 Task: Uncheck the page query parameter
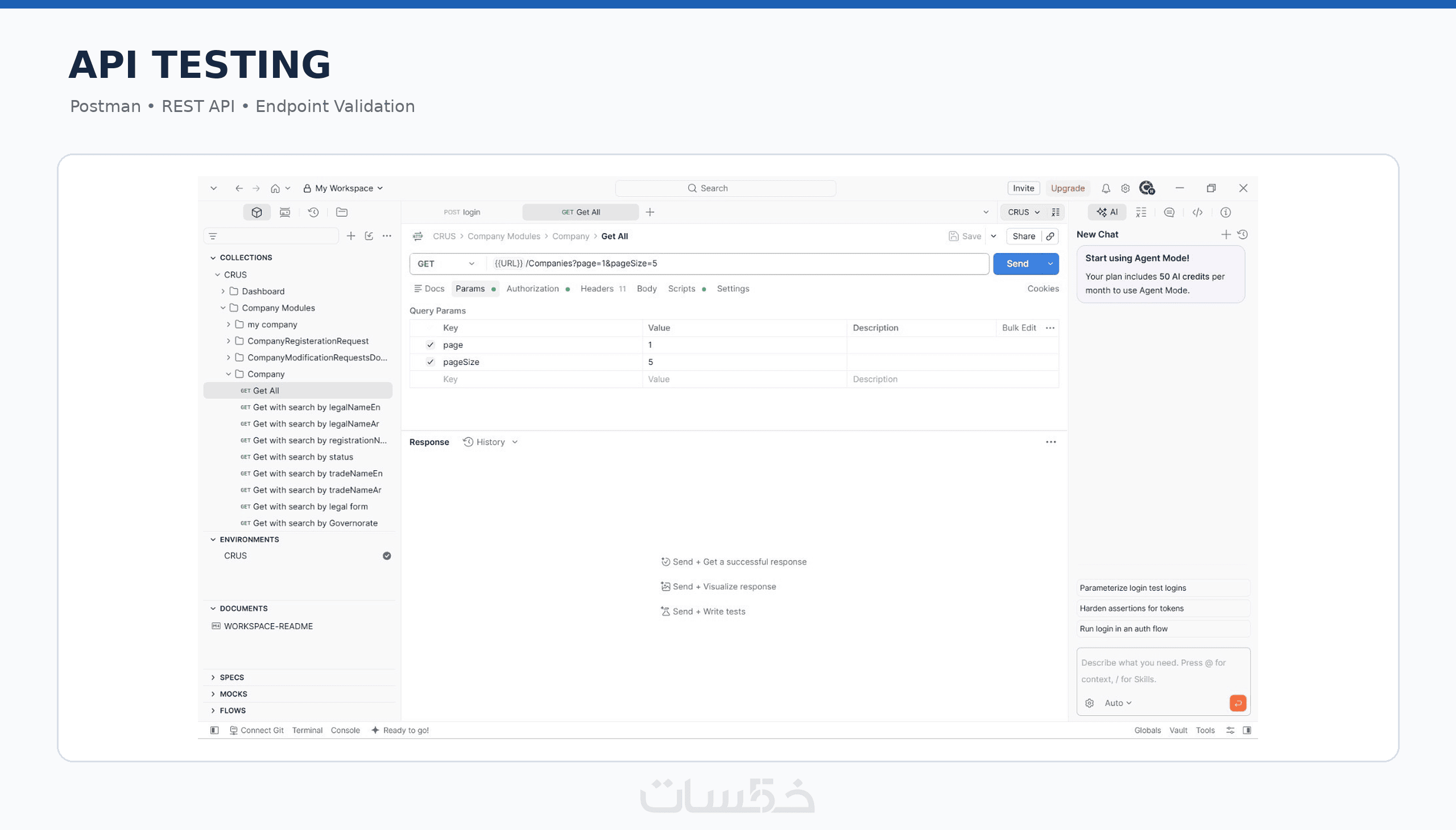(430, 345)
